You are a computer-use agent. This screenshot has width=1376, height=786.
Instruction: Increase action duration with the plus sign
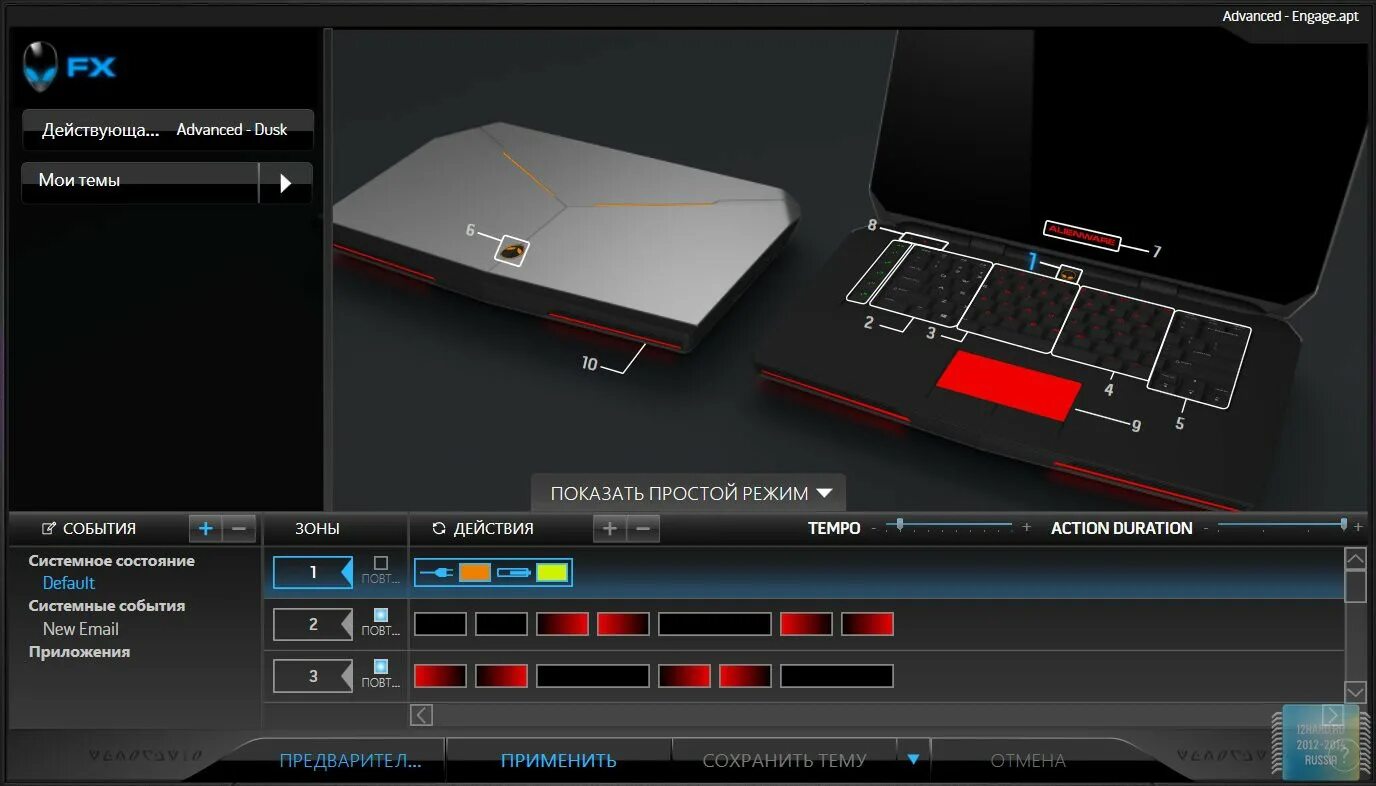[x=1358, y=527]
